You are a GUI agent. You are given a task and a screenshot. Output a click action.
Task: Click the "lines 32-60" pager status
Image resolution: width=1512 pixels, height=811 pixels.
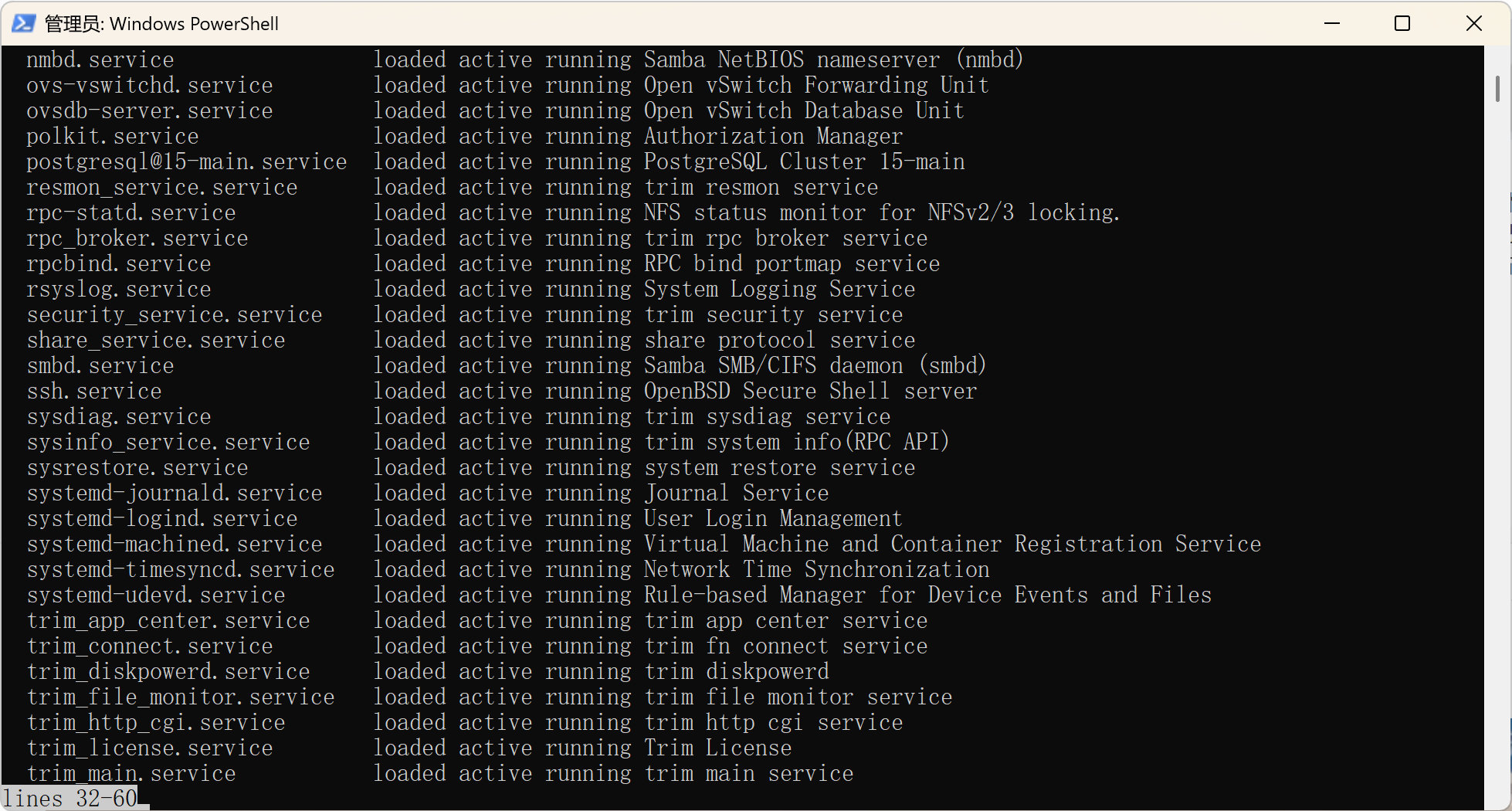coord(70,799)
